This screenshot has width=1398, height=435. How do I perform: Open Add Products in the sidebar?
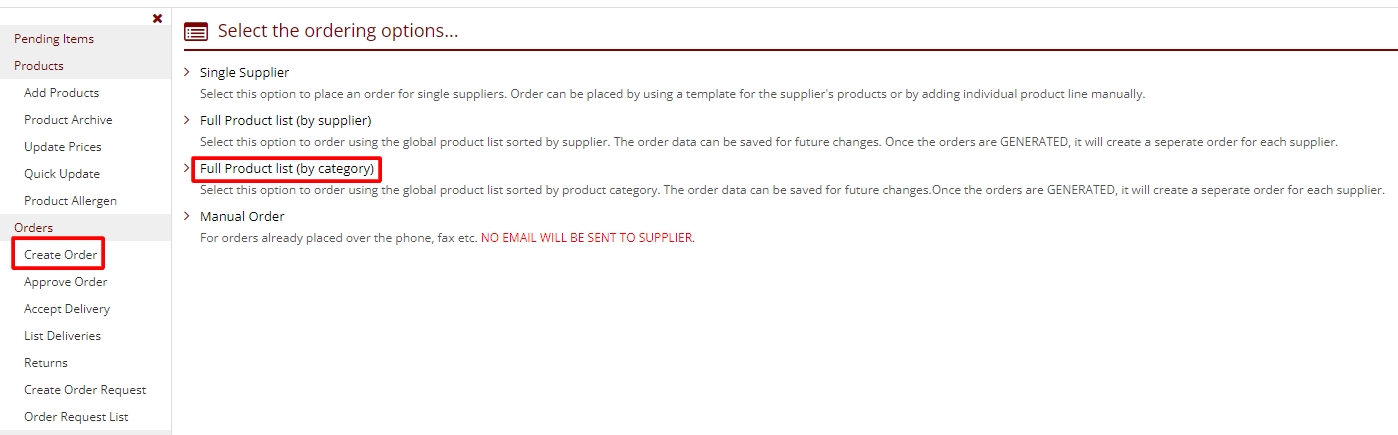(61, 93)
